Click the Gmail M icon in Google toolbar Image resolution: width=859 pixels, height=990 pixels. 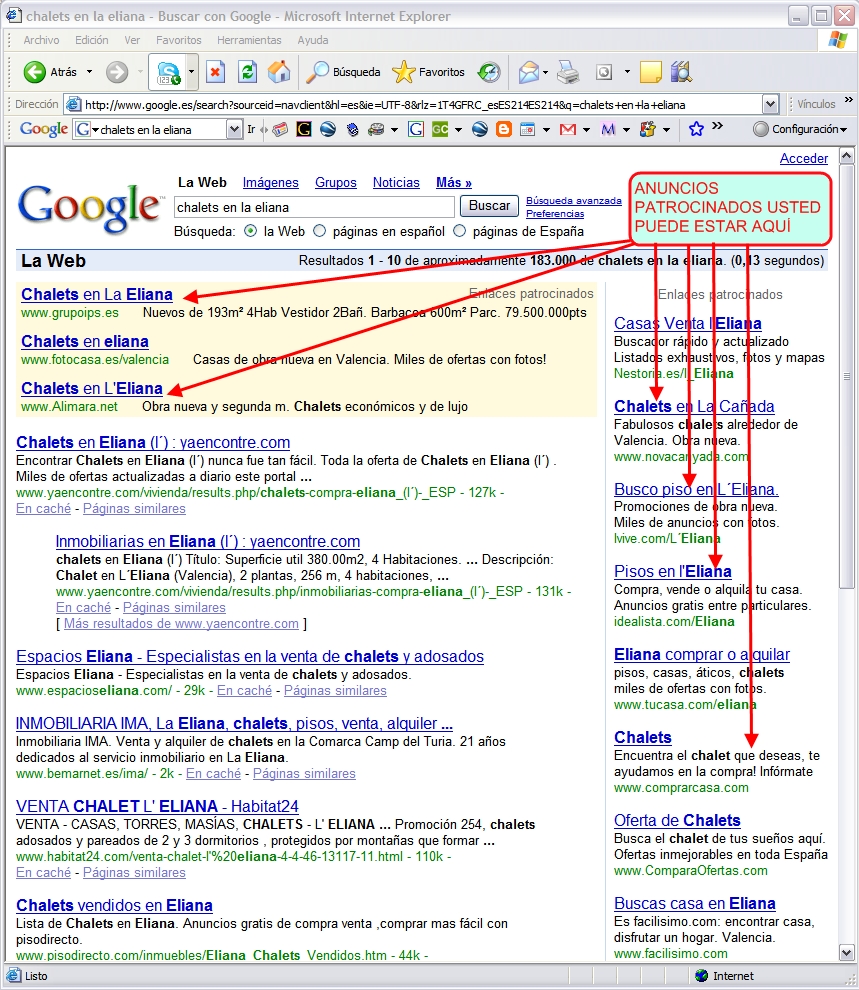click(567, 129)
